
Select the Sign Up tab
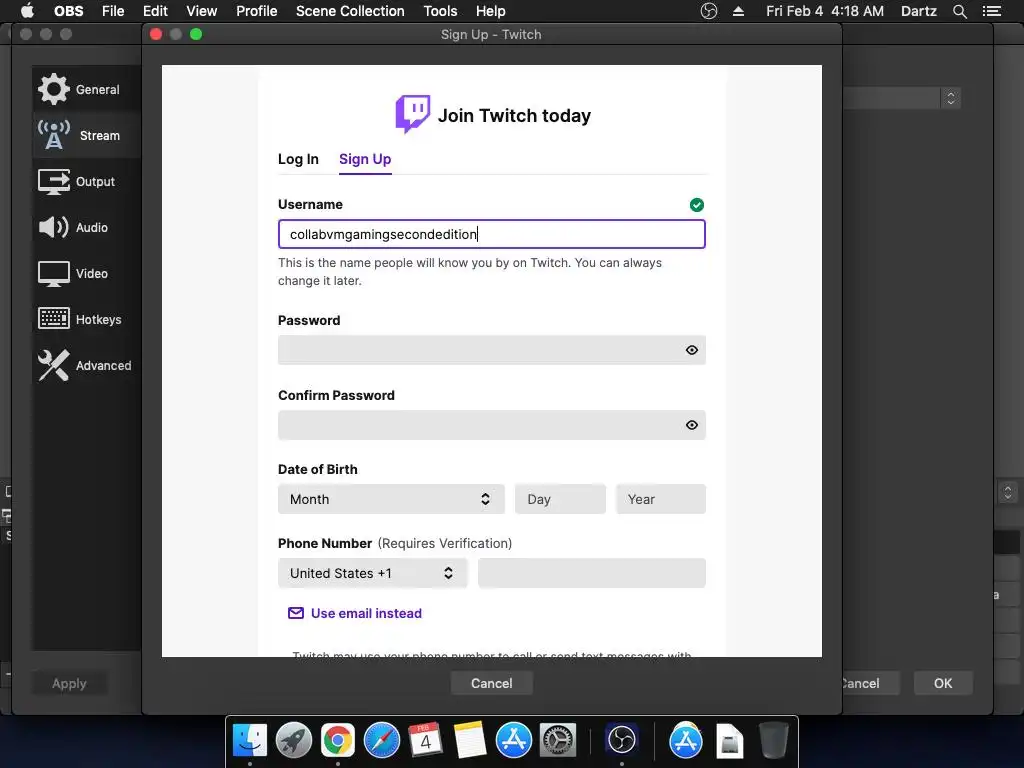(x=365, y=159)
